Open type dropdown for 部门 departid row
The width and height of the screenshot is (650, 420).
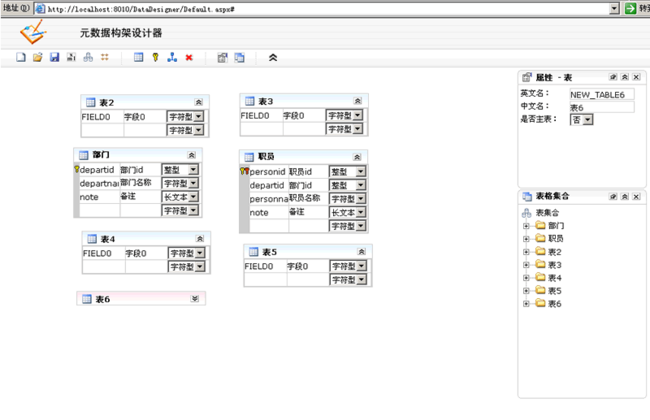pos(193,170)
